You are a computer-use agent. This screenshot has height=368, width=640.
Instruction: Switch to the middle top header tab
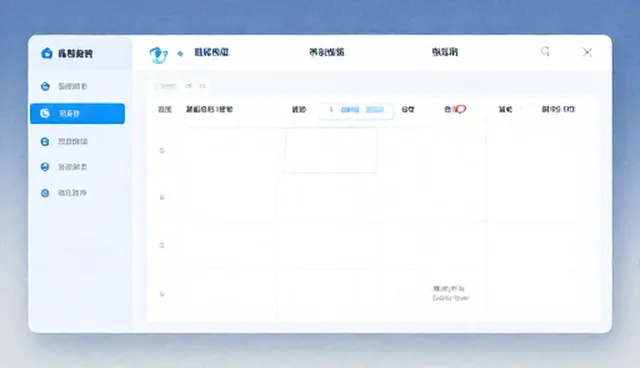click(327, 52)
